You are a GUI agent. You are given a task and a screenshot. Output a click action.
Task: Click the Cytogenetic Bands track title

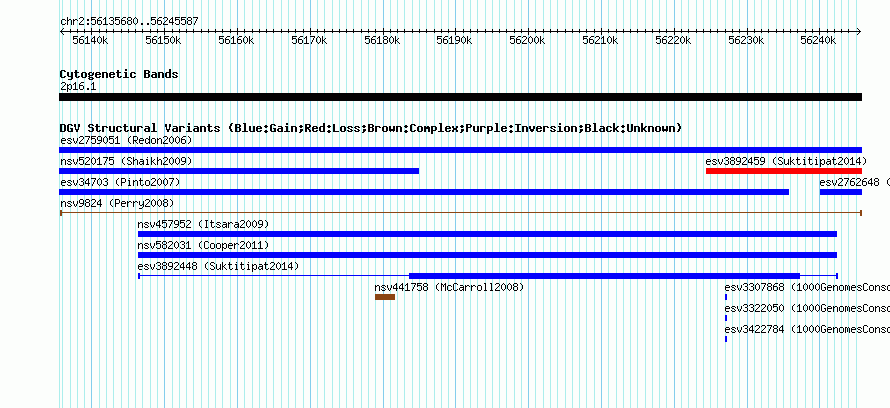(x=119, y=74)
